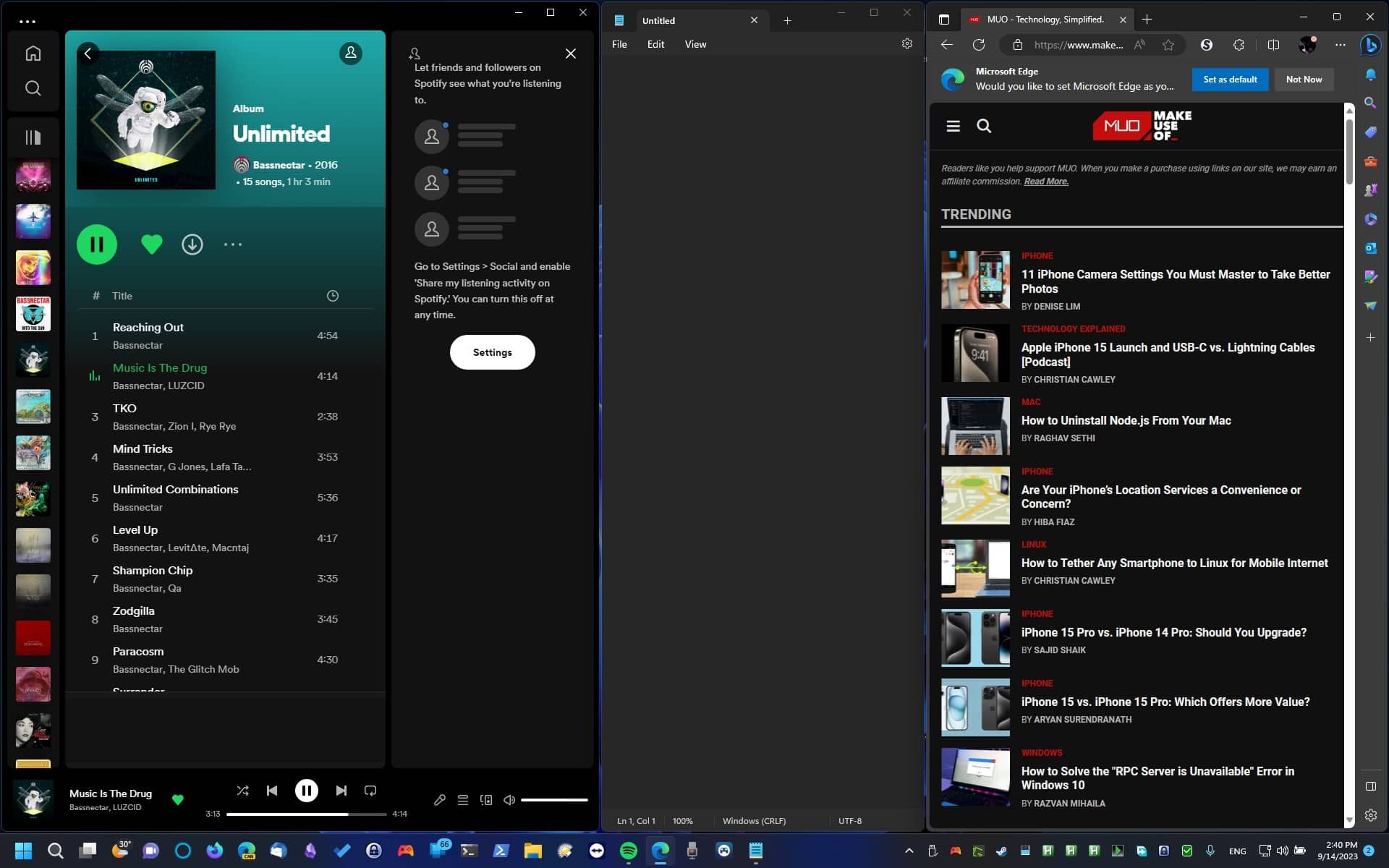The image size is (1389, 868).
Task: Open Spotify's connect to a device panel
Action: [486, 799]
